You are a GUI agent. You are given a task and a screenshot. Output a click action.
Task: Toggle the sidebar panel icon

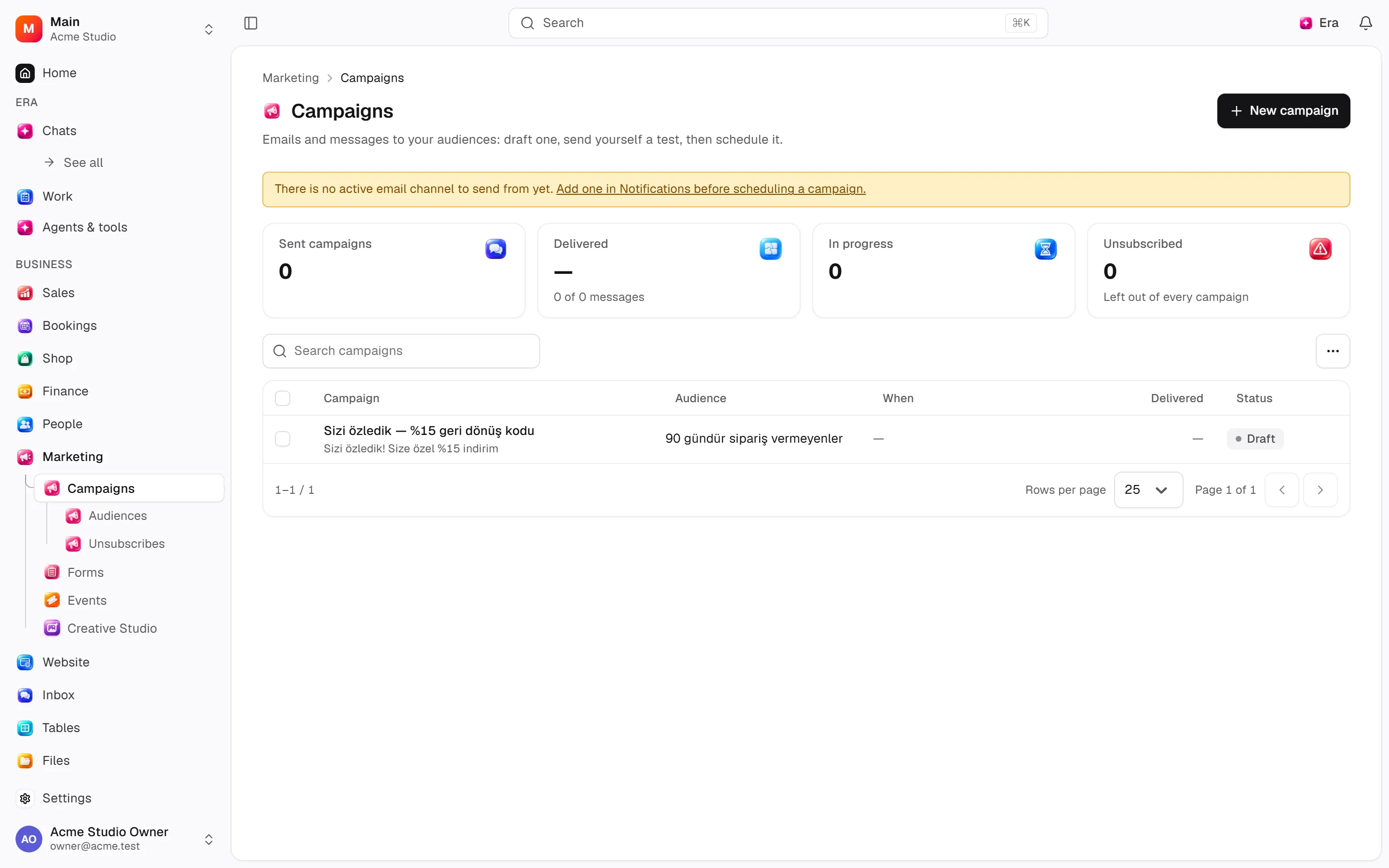[x=251, y=23]
